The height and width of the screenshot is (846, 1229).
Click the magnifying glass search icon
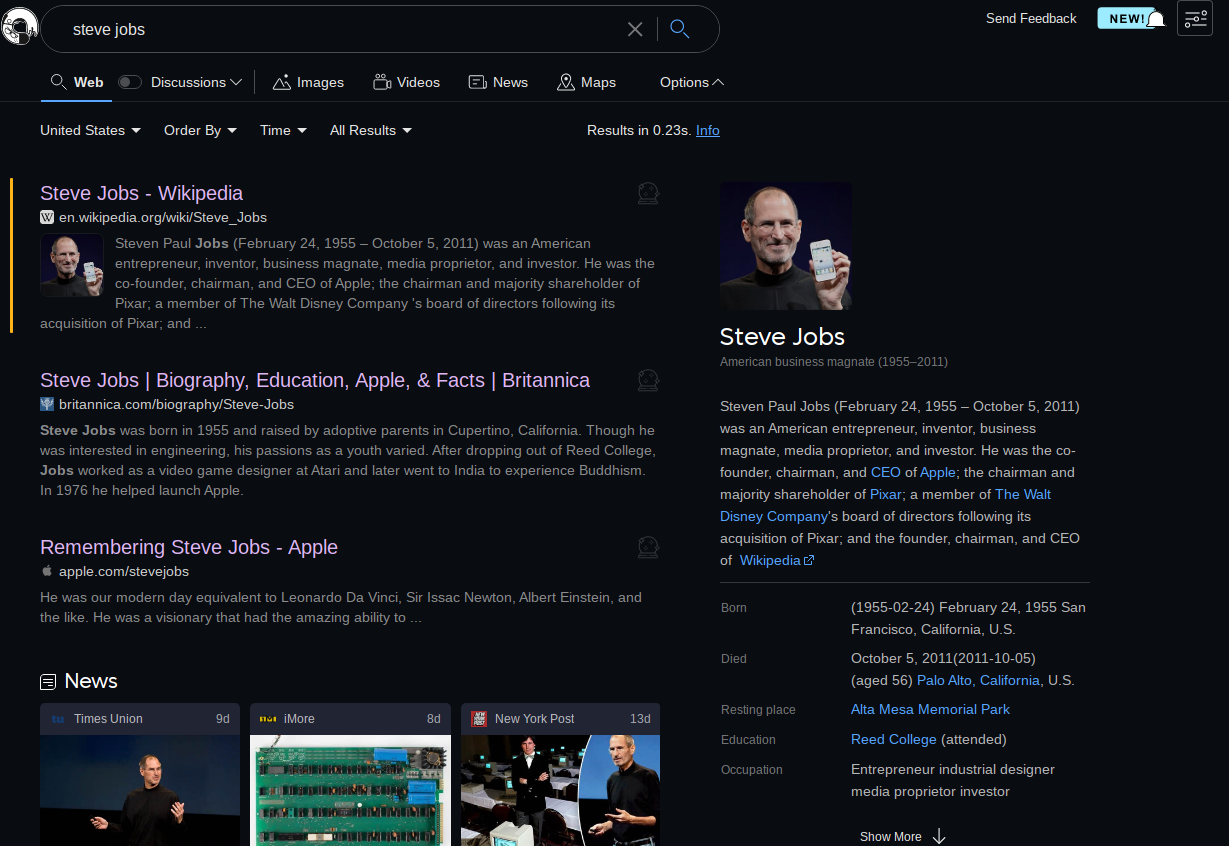pos(680,29)
